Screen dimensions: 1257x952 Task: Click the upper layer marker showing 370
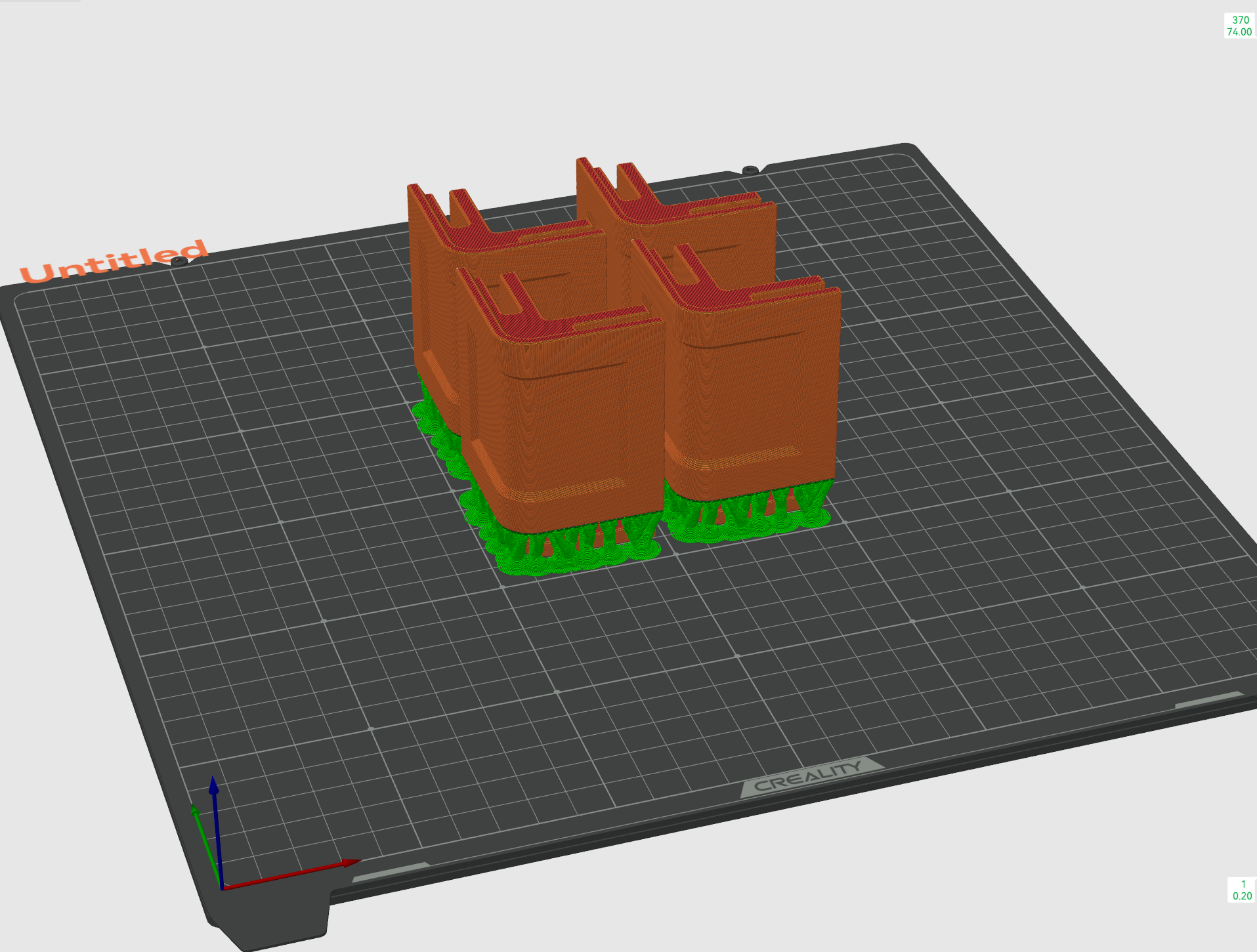point(1239,20)
